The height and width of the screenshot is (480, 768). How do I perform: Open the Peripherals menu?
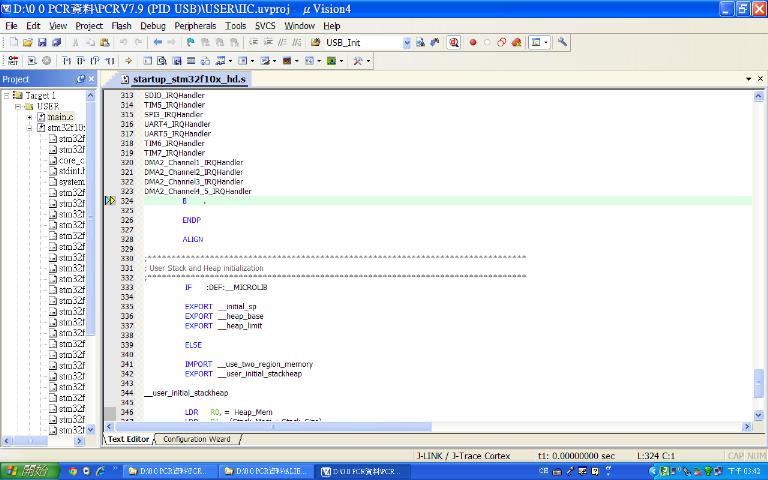pyautogui.click(x=195, y=26)
